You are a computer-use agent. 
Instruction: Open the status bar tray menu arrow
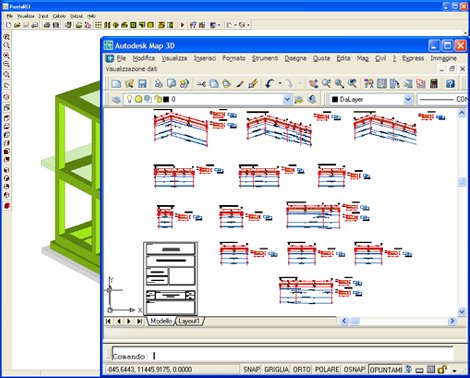[x=454, y=370]
